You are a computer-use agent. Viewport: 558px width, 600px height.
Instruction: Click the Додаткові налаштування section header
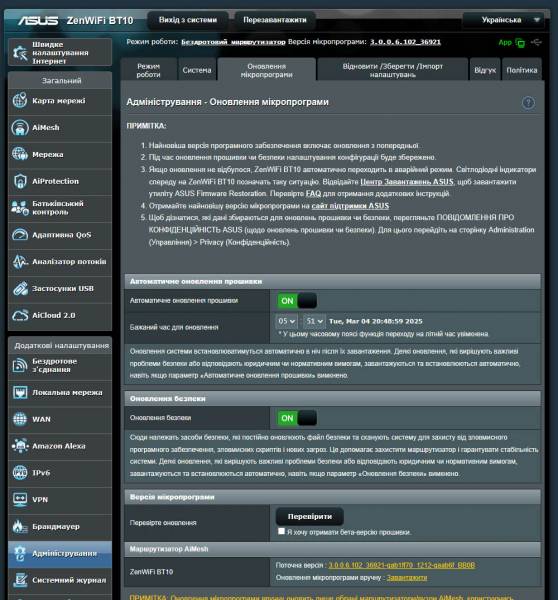click(x=60, y=345)
